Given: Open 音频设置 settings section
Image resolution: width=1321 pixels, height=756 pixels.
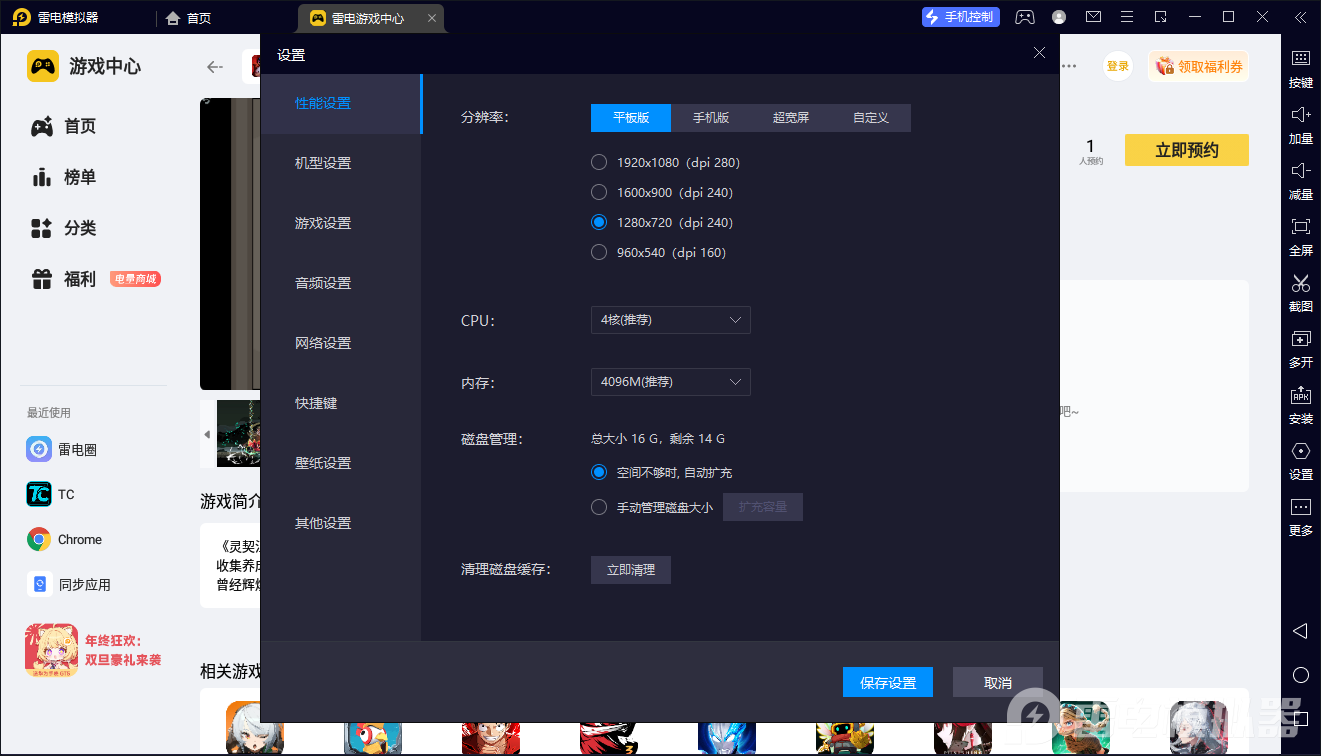Looking at the screenshot, I should (341, 284).
